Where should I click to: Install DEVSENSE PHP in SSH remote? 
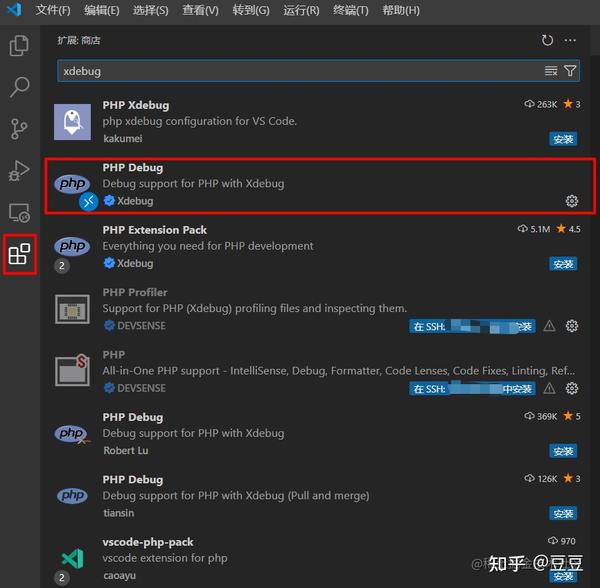click(472, 389)
